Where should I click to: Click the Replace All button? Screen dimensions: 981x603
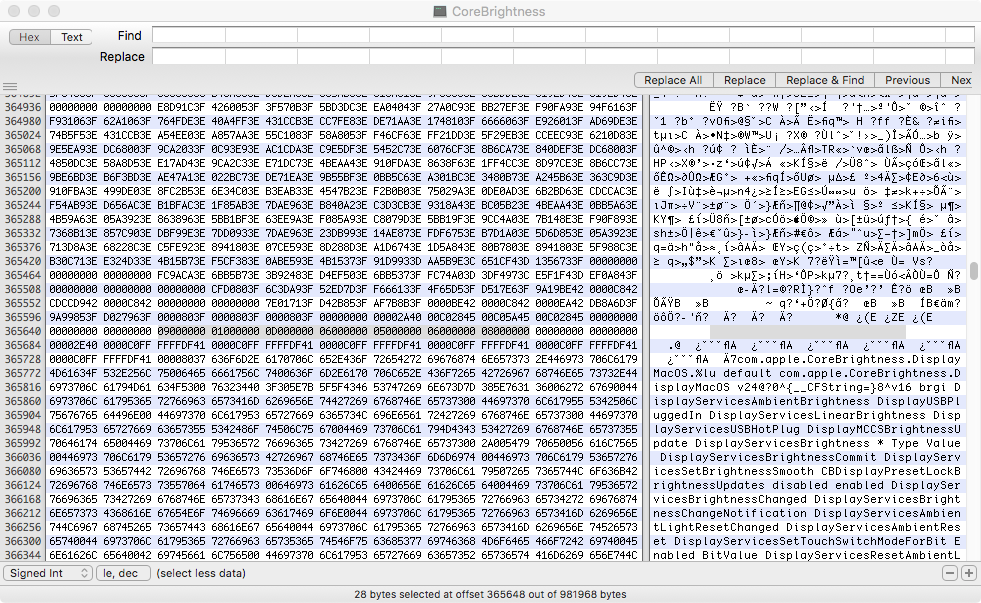673,80
